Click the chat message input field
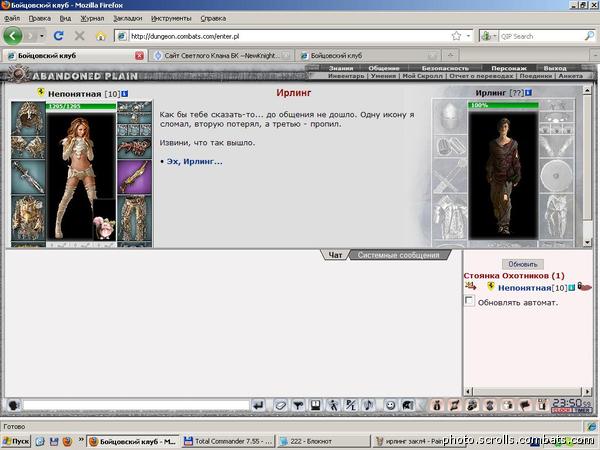This screenshot has height=450, width=600. (x=136, y=405)
